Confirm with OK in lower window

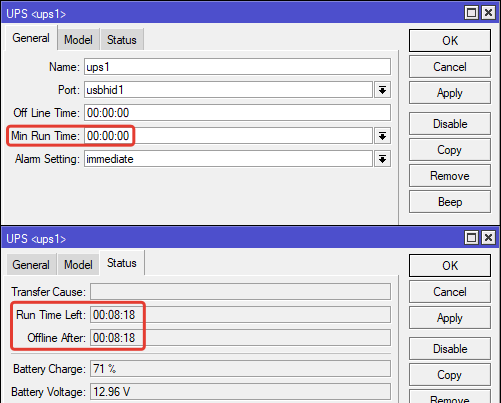click(x=450, y=266)
